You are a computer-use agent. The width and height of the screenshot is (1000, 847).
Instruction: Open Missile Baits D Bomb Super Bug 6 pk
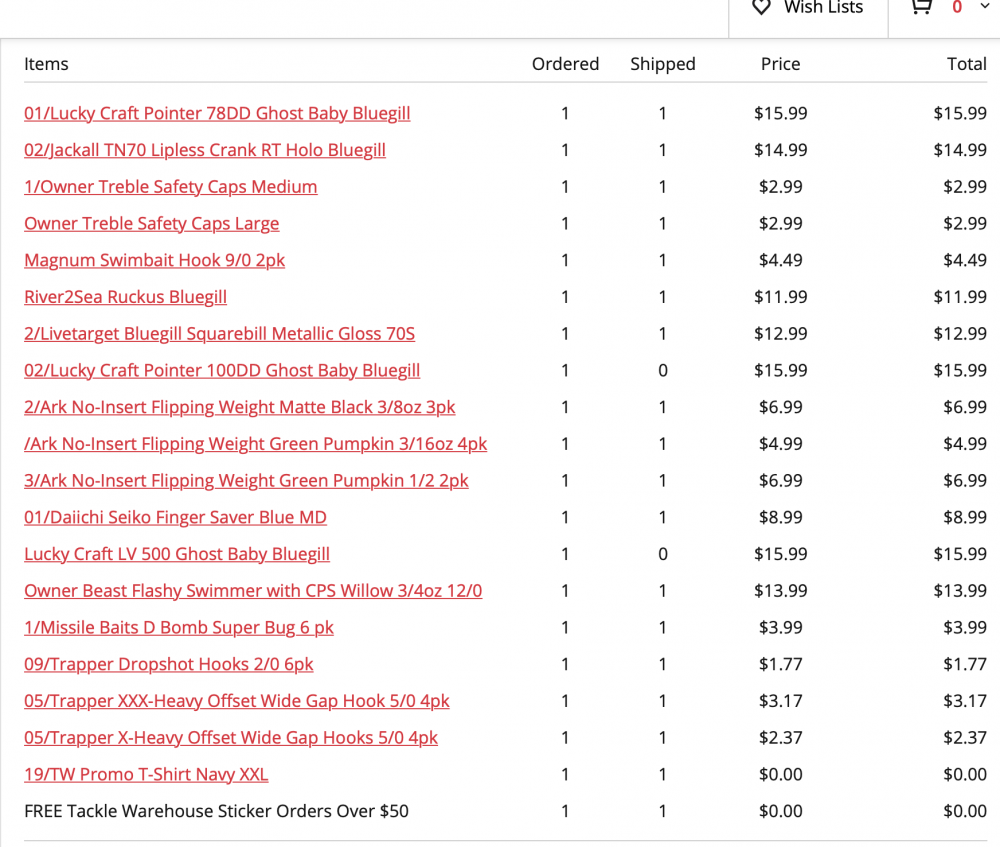pyautogui.click(x=179, y=628)
